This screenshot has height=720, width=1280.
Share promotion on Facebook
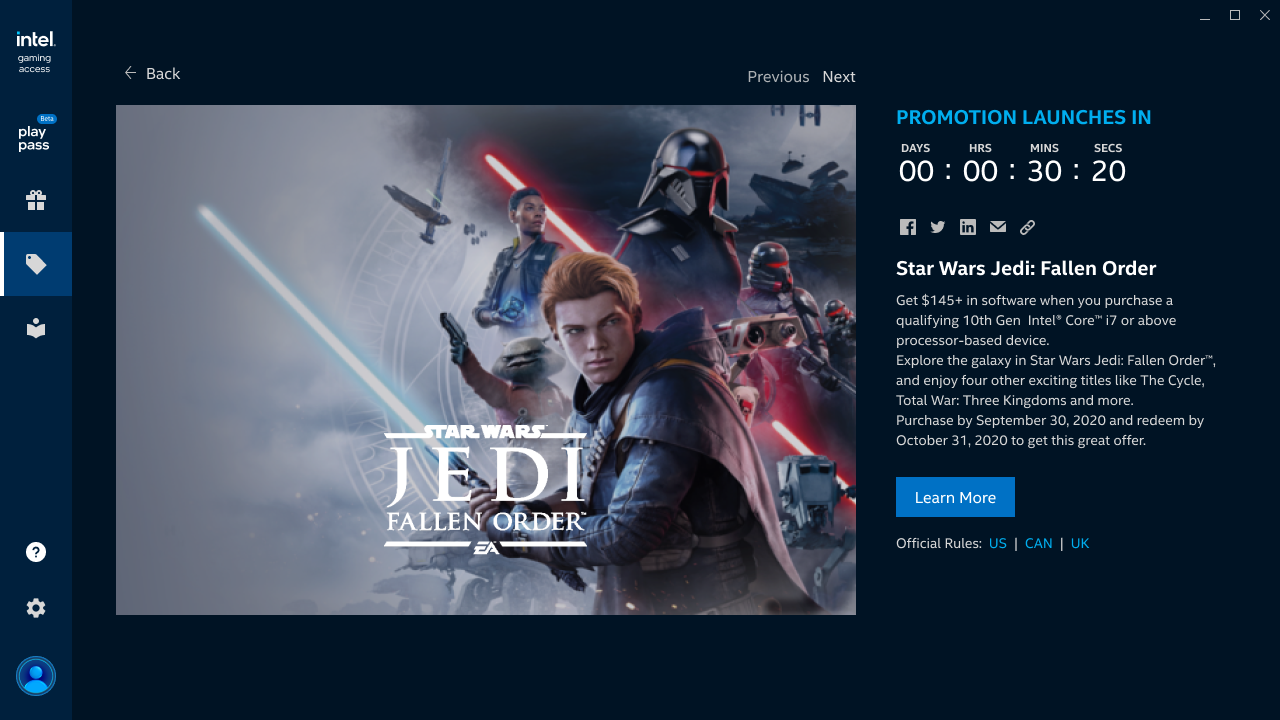pyautogui.click(x=908, y=227)
